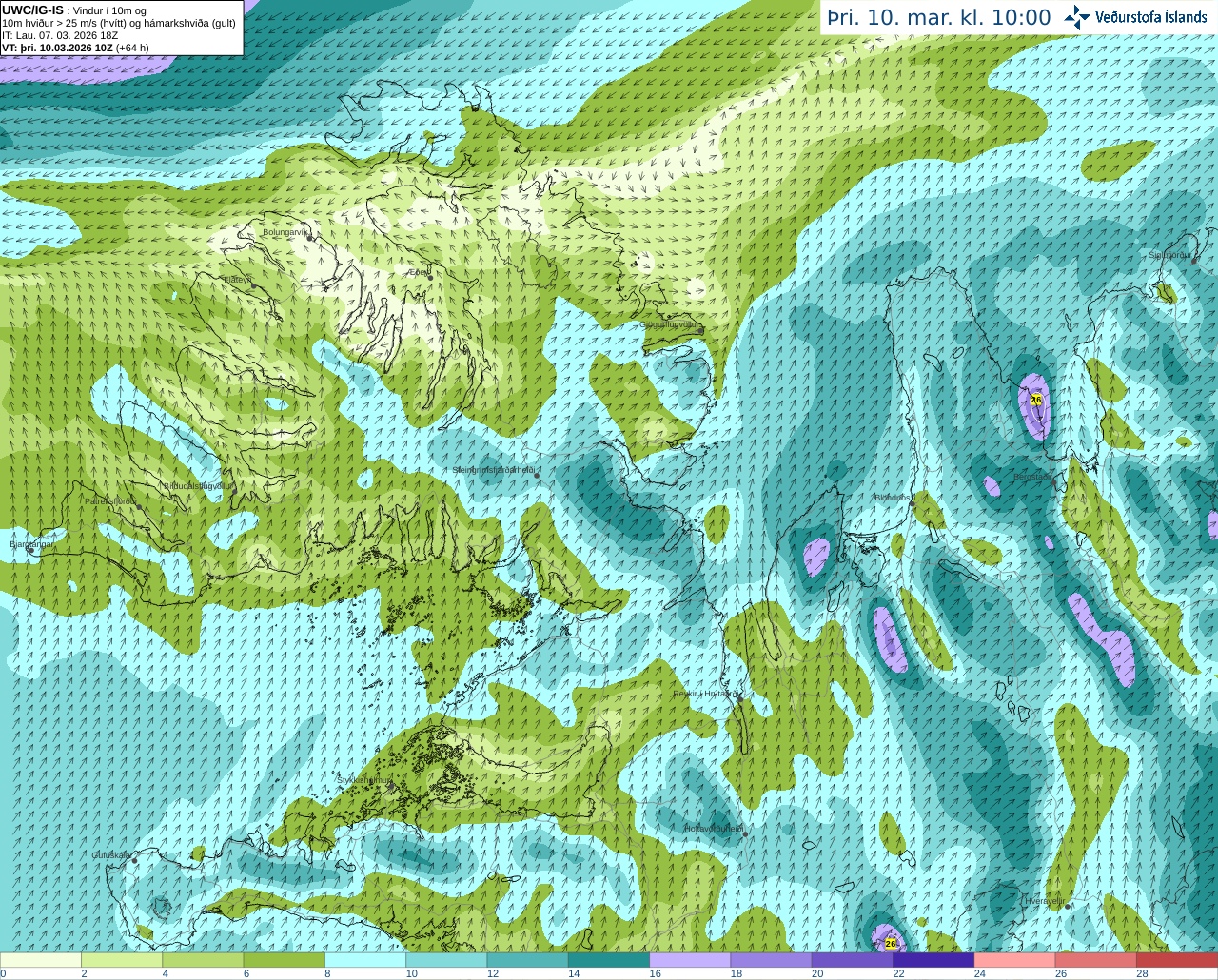
Task: Click the pink 24–26 legend swatch
Action: coord(1015,960)
